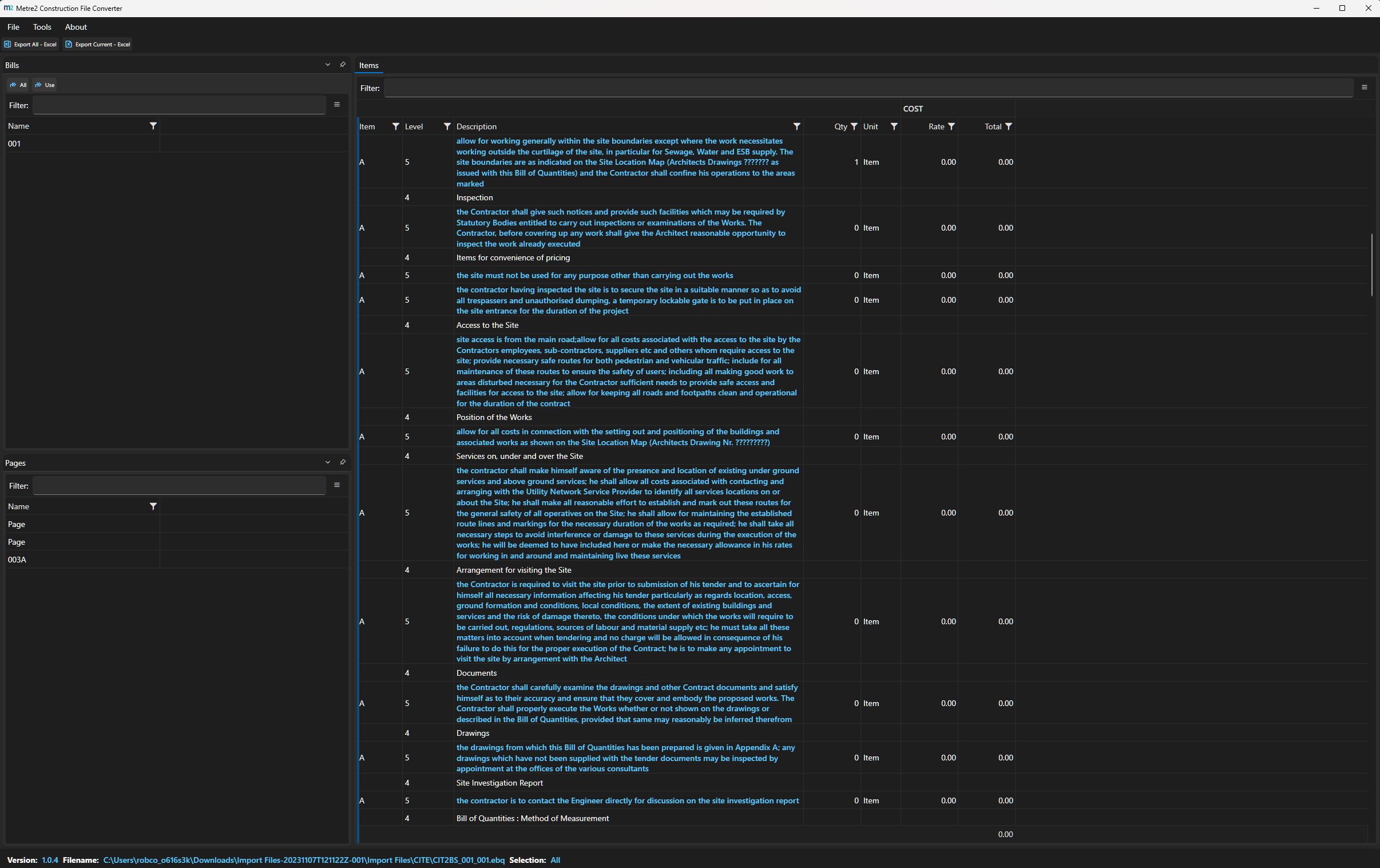The width and height of the screenshot is (1380, 868).
Task: Open the Items filter options menu
Action: (x=1364, y=88)
